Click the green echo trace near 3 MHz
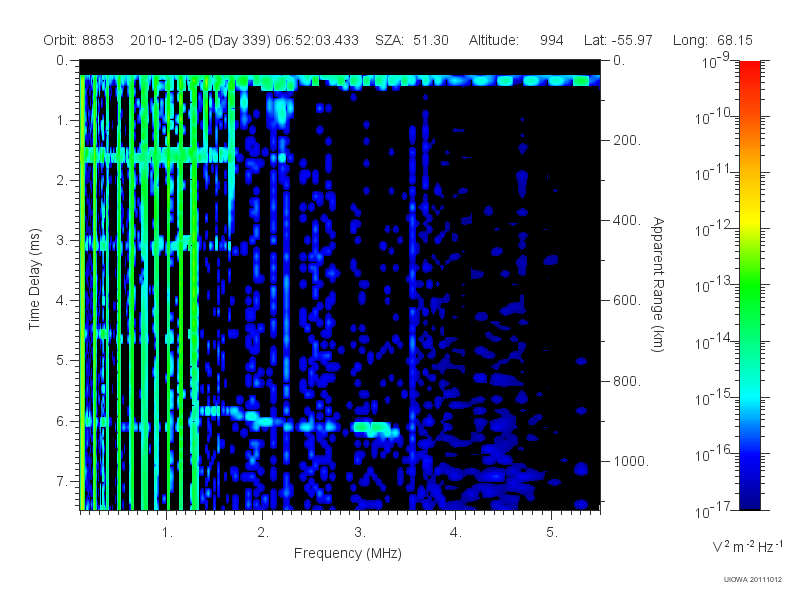This screenshot has height=600, width=800. click(x=374, y=429)
